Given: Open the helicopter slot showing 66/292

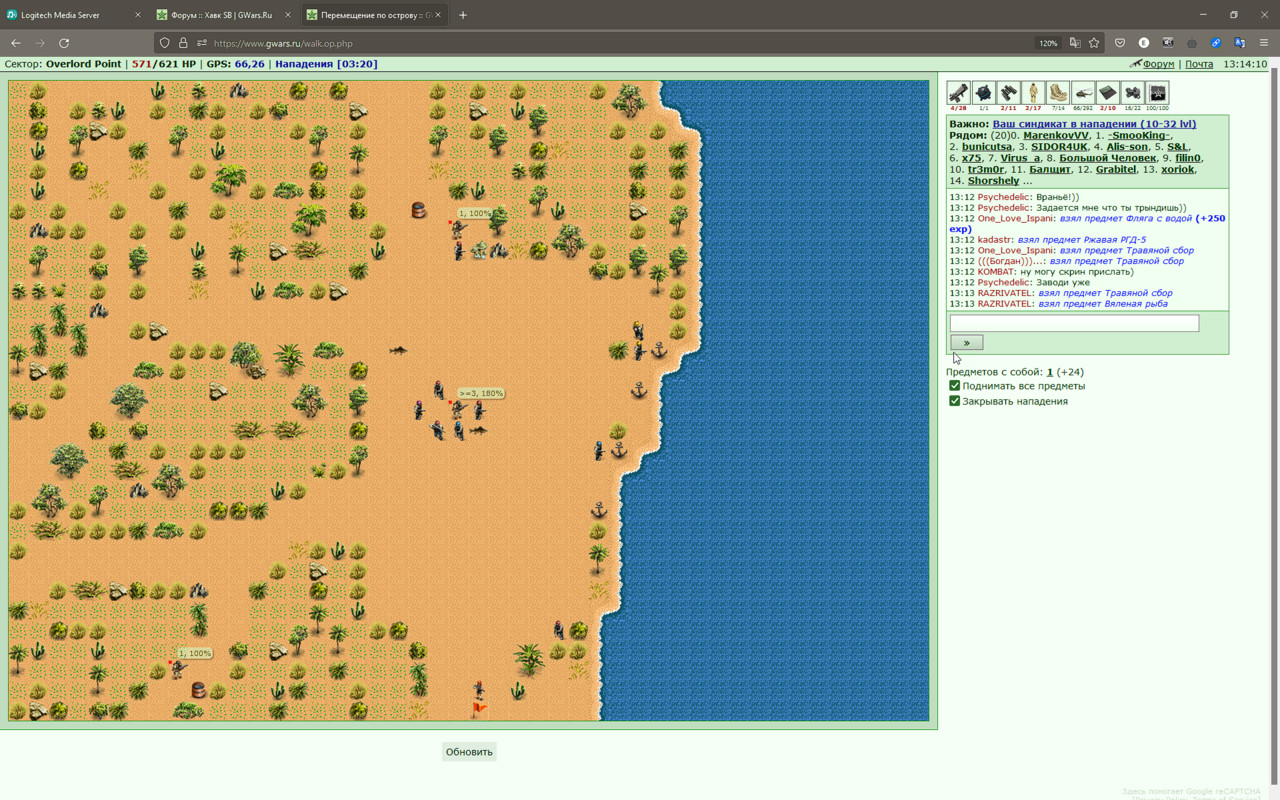Looking at the screenshot, I should click(1082, 93).
